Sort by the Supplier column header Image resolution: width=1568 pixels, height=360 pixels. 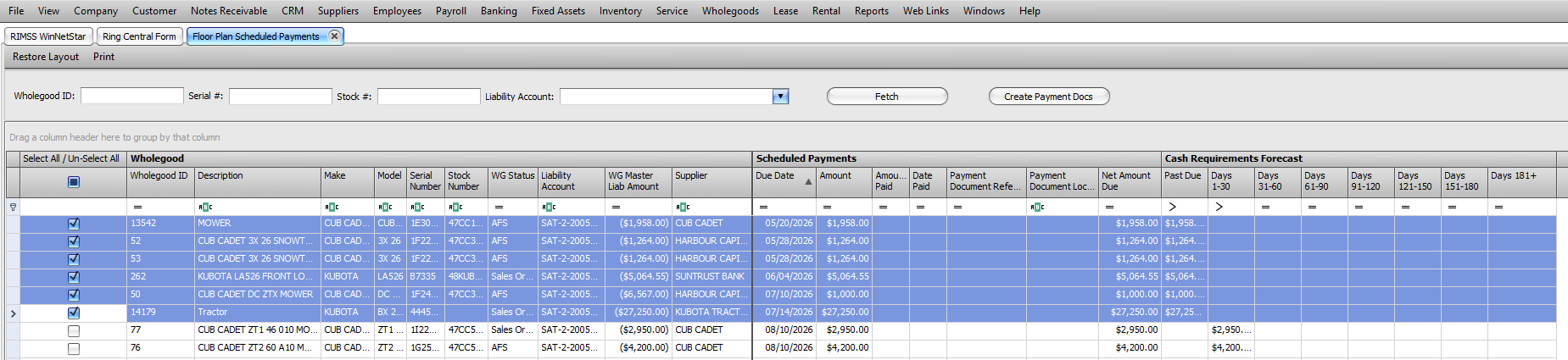tap(711, 181)
